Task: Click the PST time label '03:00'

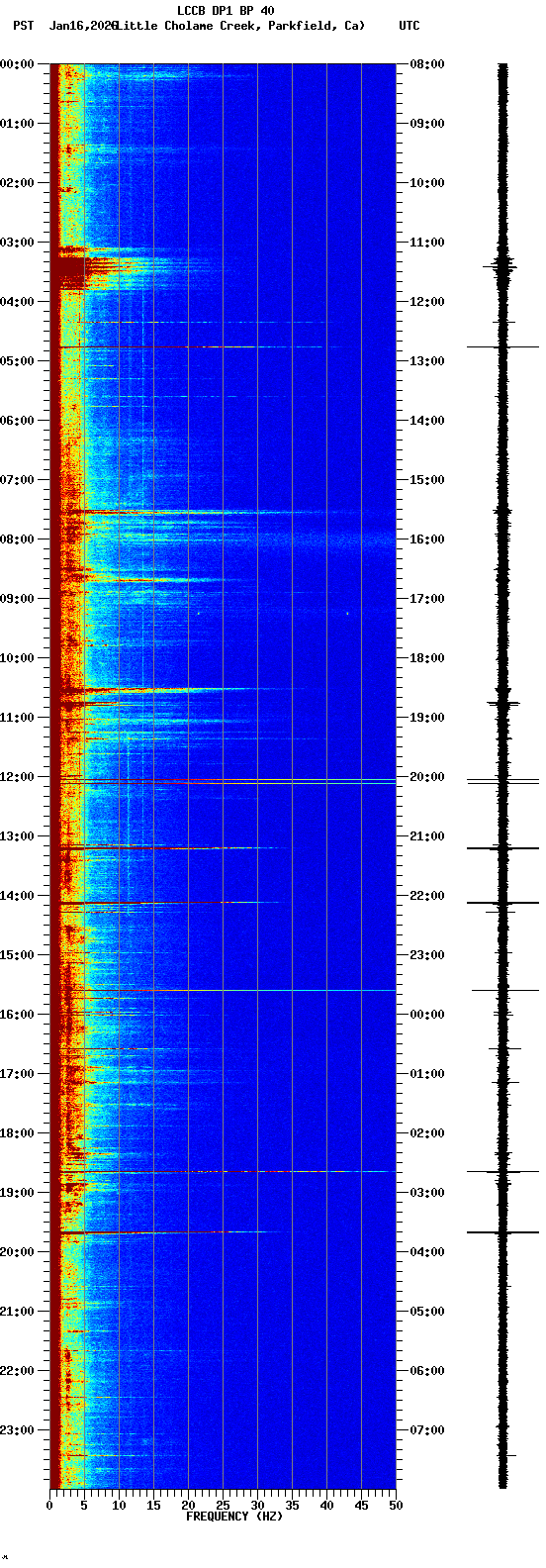Action: click(16, 243)
